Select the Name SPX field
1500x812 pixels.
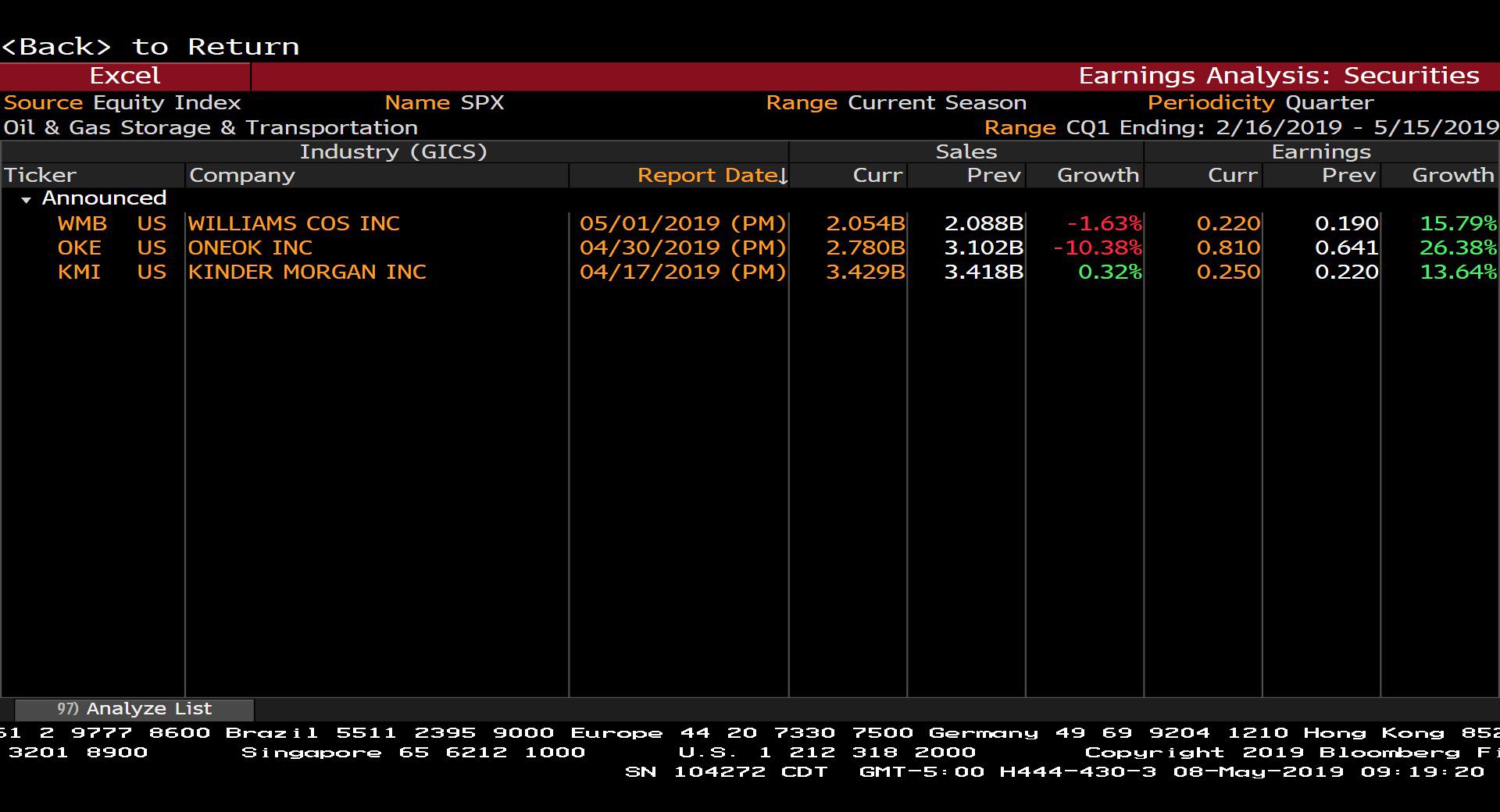coord(444,102)
